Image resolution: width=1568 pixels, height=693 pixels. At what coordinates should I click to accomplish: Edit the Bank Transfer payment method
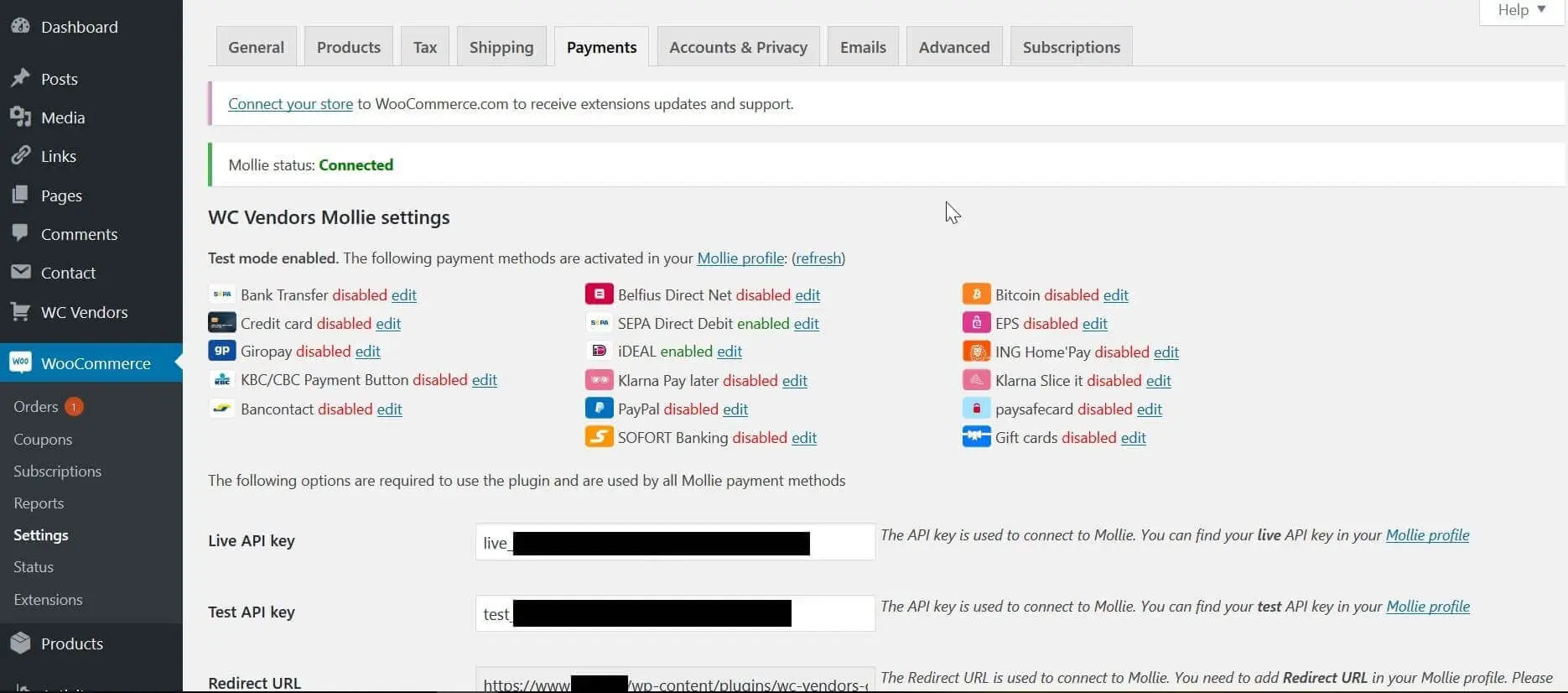[x=404, y=295]
